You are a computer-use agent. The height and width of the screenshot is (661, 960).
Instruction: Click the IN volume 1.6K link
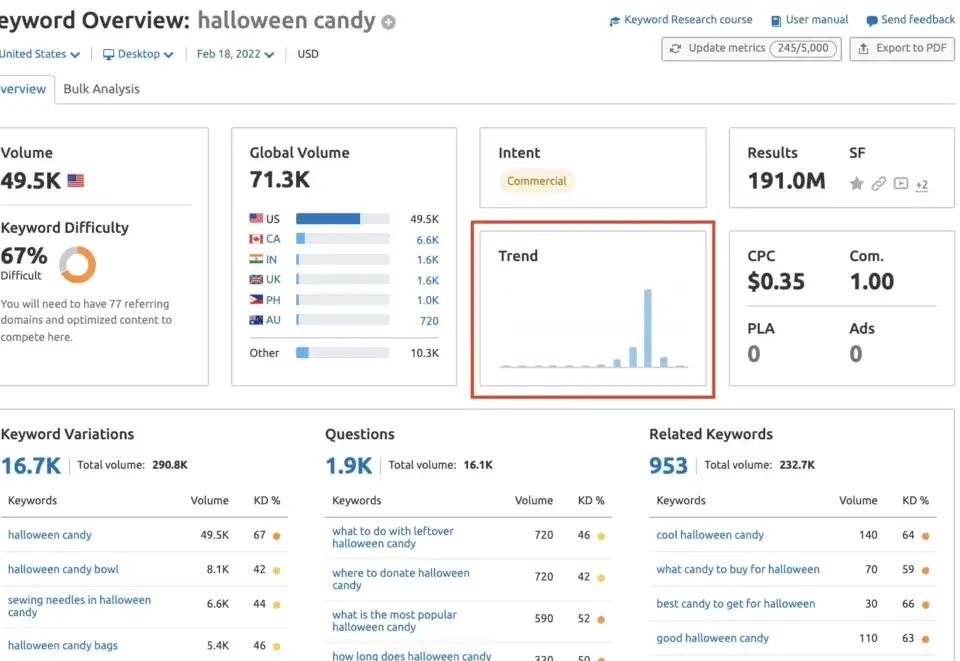pos(427,260)
